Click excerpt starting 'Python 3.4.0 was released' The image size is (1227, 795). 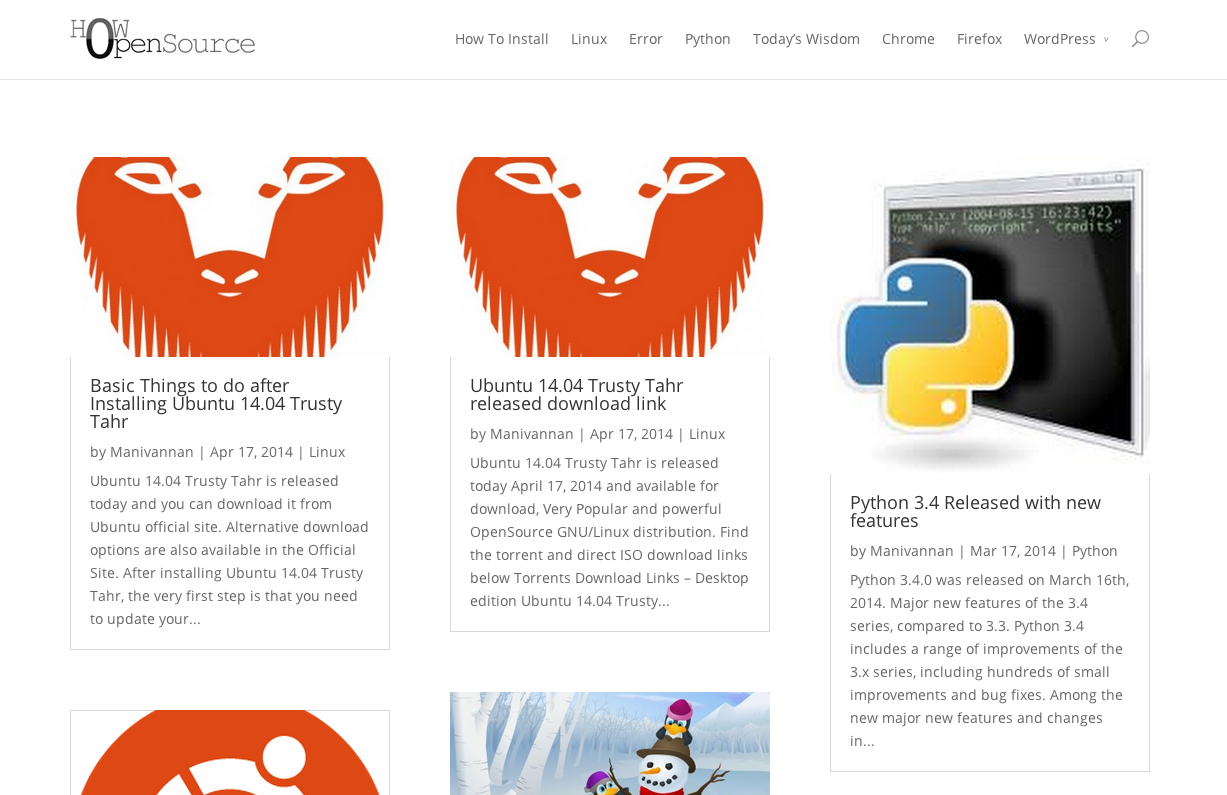tap(990, 660)
